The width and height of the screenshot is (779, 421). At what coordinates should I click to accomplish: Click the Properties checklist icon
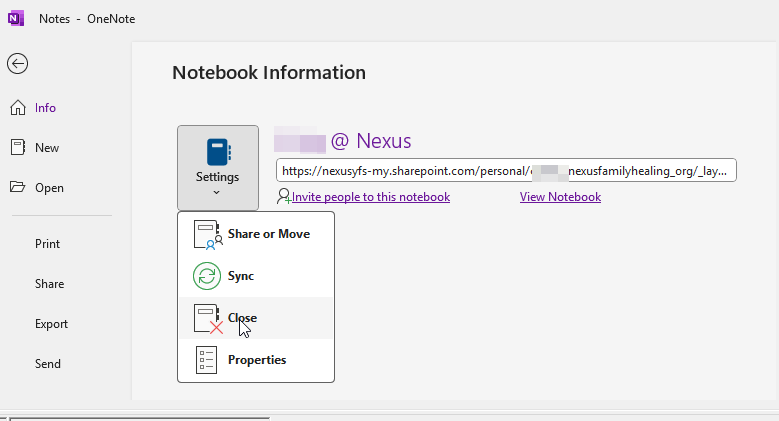pos(206,360)
